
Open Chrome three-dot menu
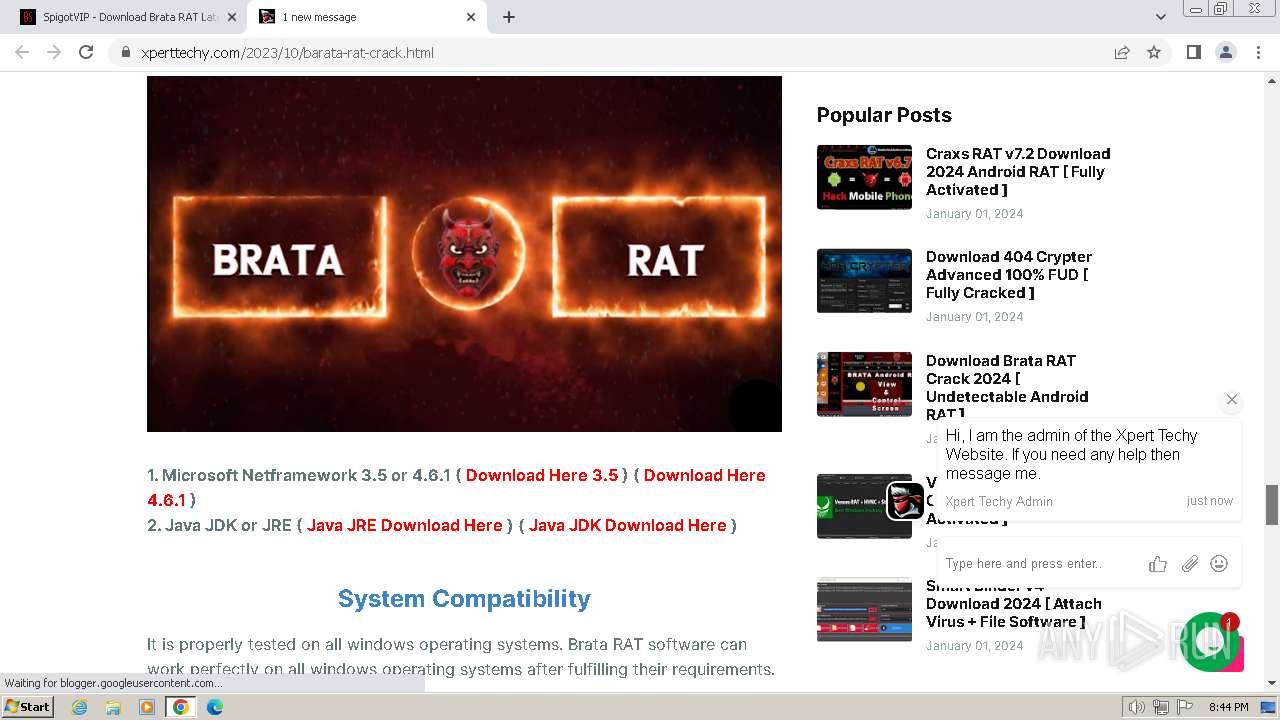pos(1258,52)
